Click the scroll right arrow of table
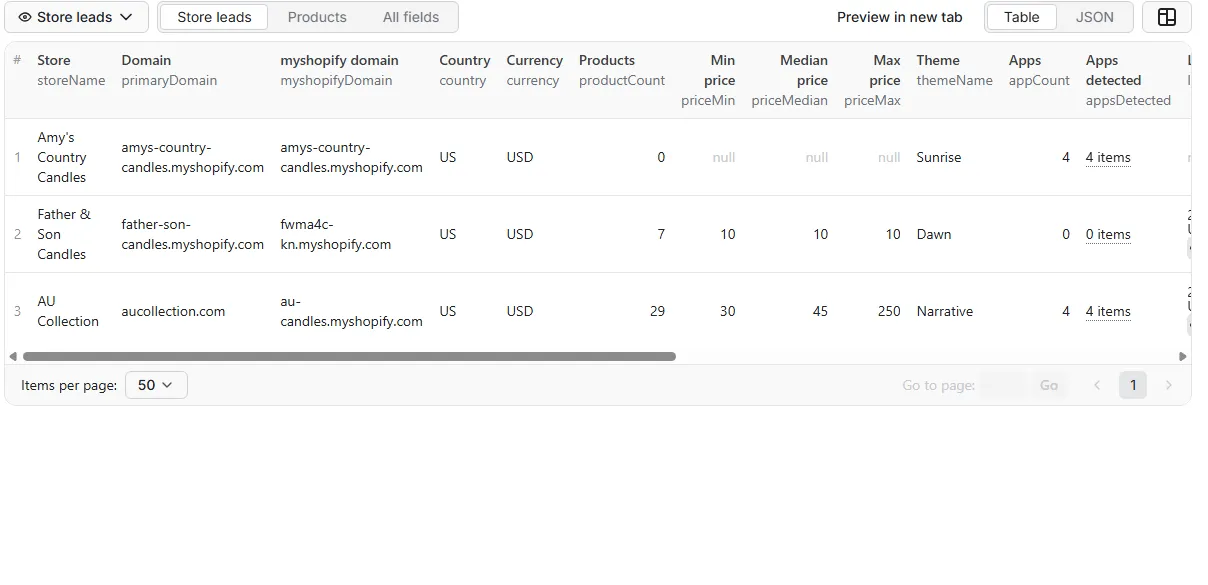This screenshot has height=585, width=1208. click(x=1183, y=356)
